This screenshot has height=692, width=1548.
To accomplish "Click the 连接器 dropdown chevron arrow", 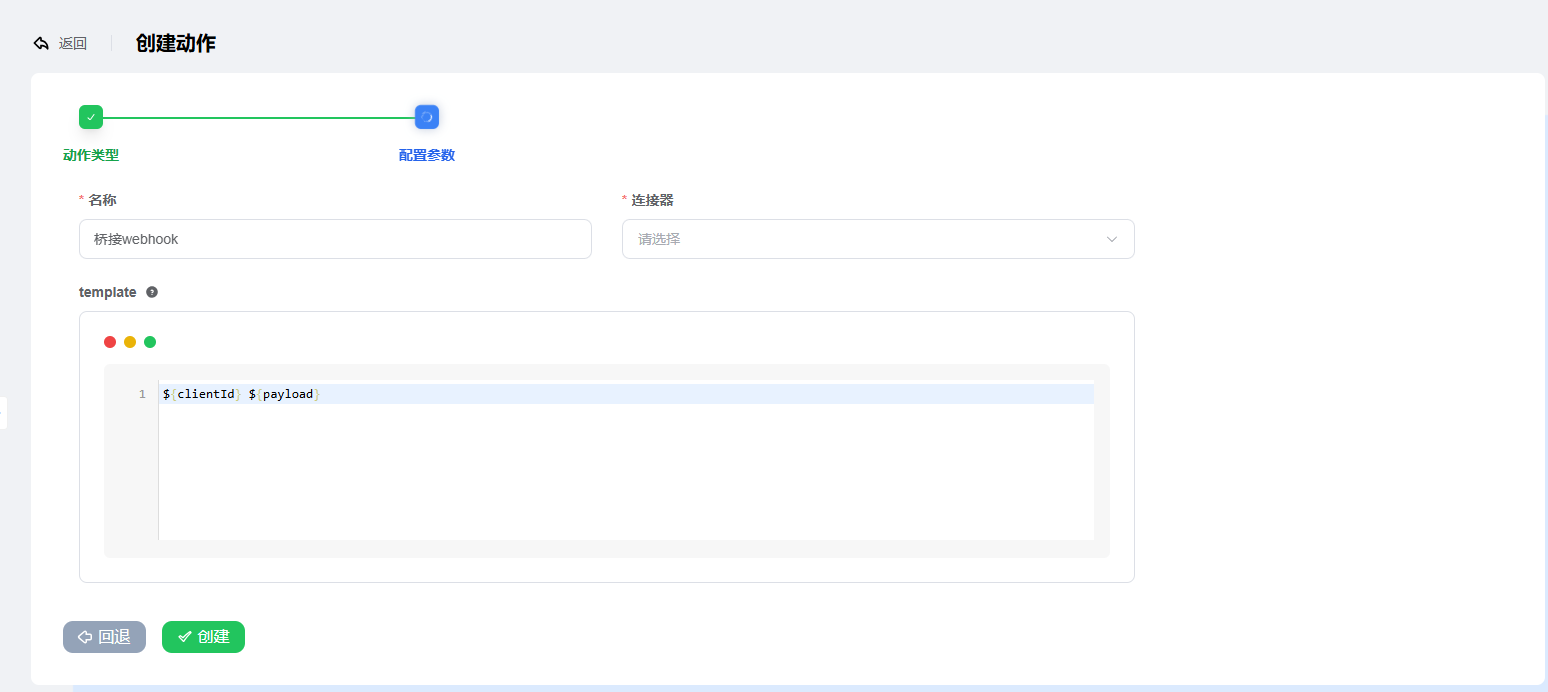I will pyautogui.click(x=1112, y=239).
